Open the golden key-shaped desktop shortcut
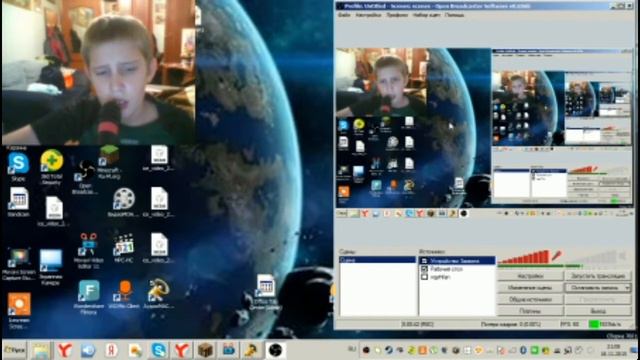Viewport: 640px width, 360px height. 158,294
